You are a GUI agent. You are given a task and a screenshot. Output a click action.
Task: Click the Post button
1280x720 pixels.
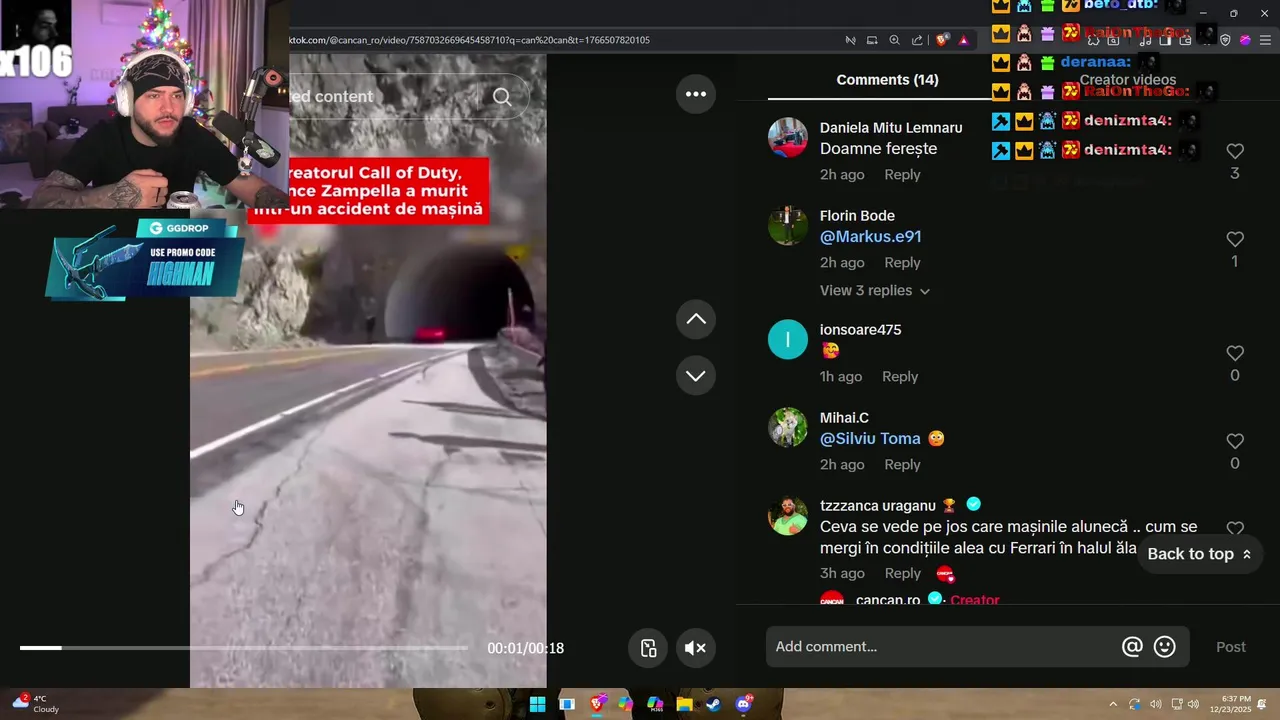1230,647
